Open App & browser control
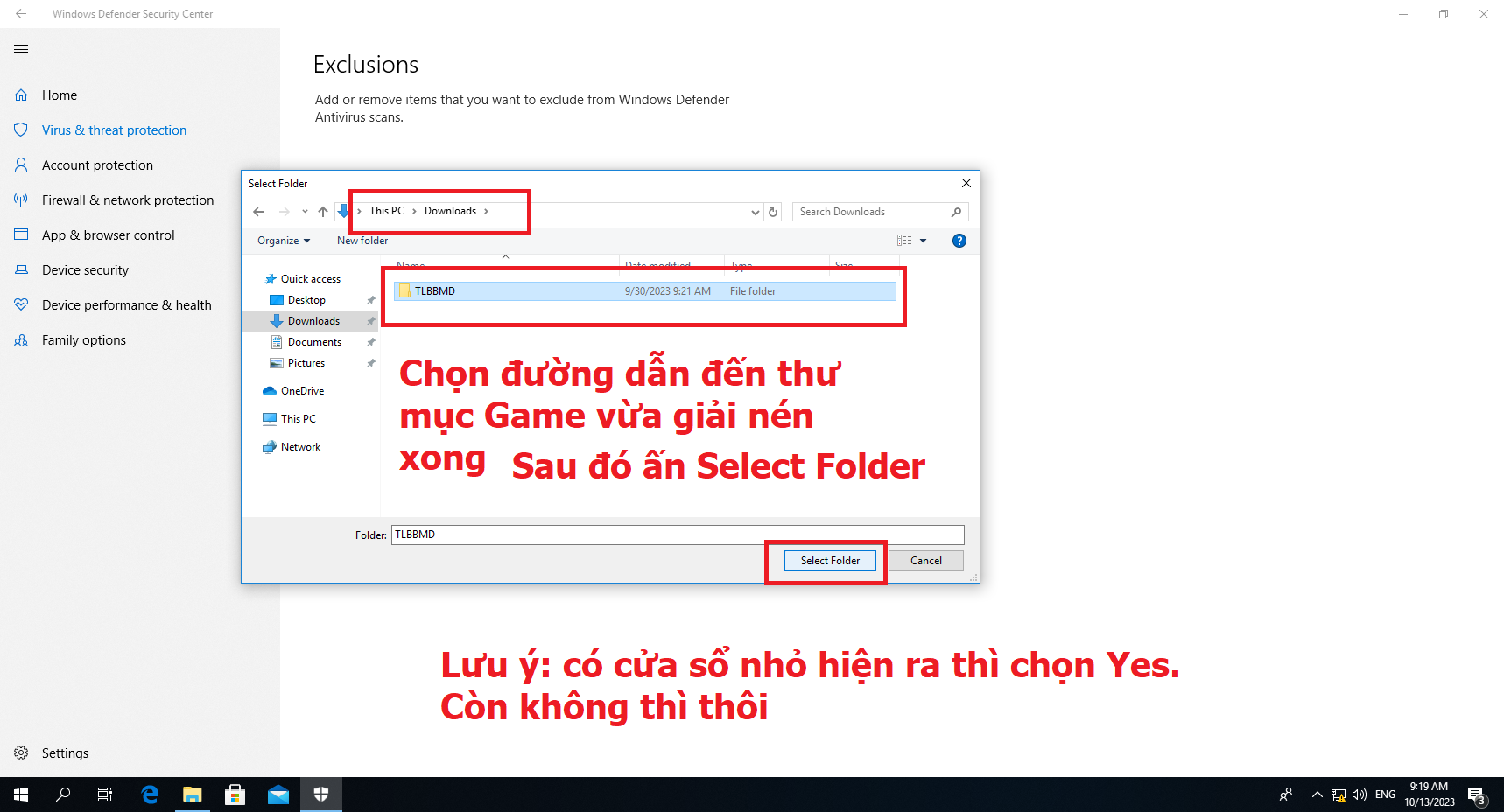This screenshot has width=1504, height=812. point(109,235)
